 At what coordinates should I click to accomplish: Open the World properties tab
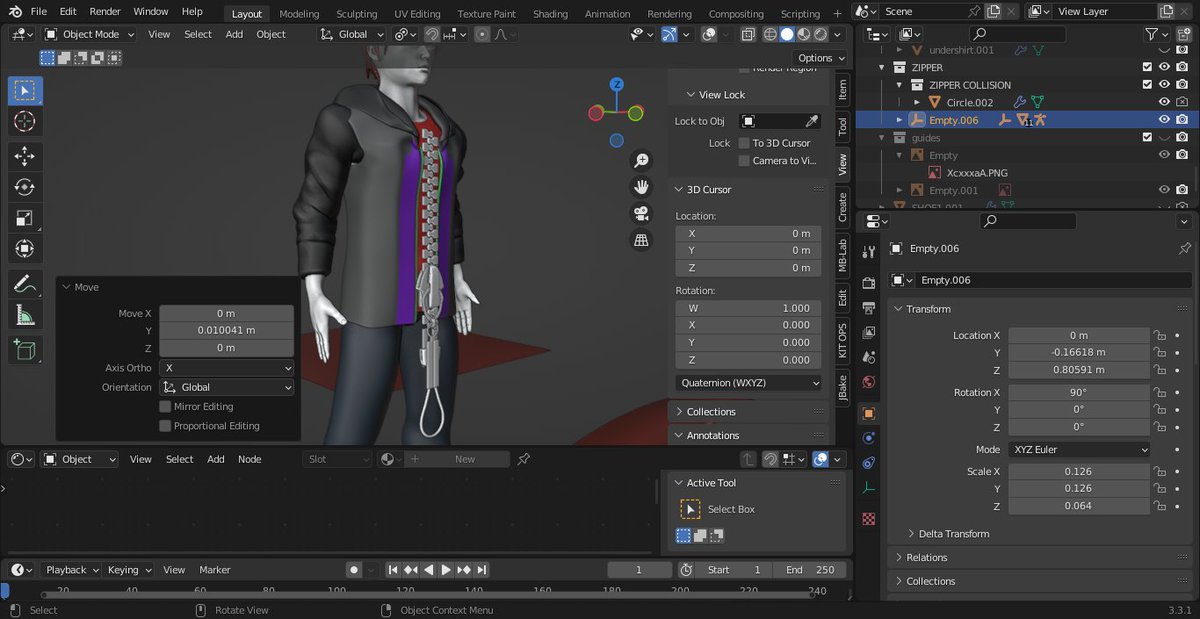868,382
